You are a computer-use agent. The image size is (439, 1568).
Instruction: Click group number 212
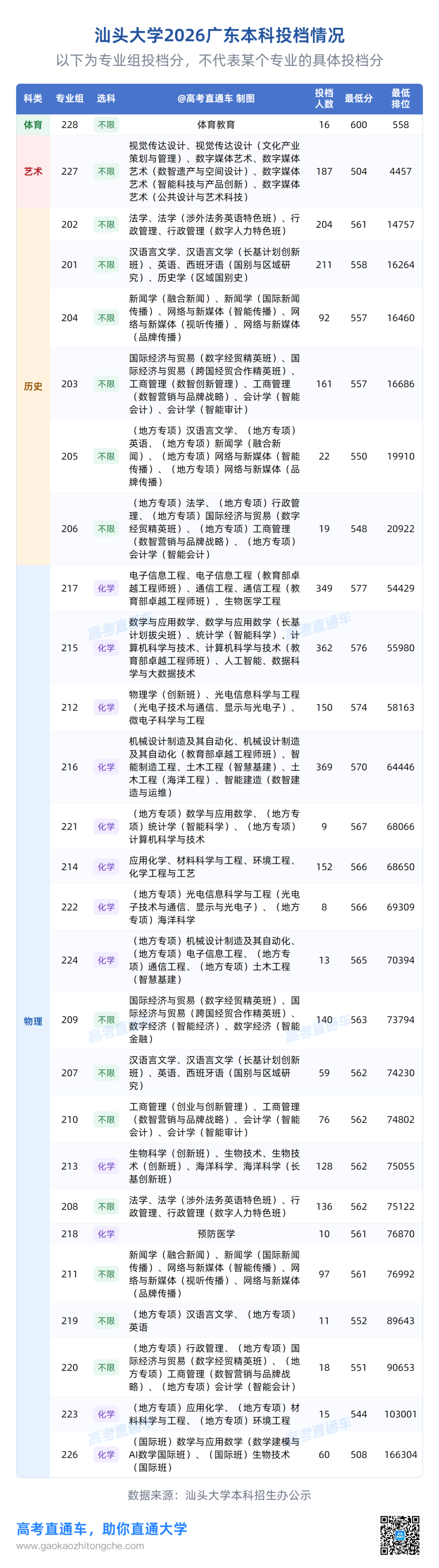[x=70, y=707]
